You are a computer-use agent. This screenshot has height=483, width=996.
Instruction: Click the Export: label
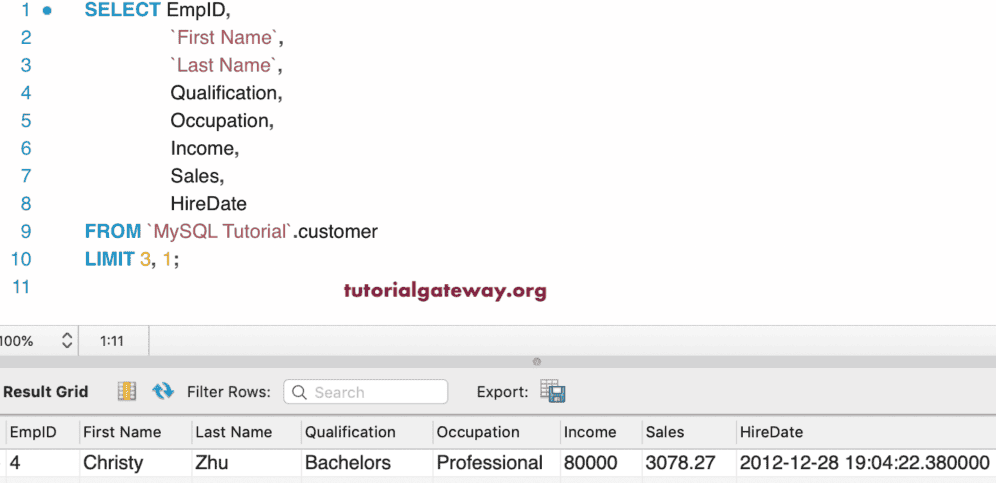[x=502, y=392]
